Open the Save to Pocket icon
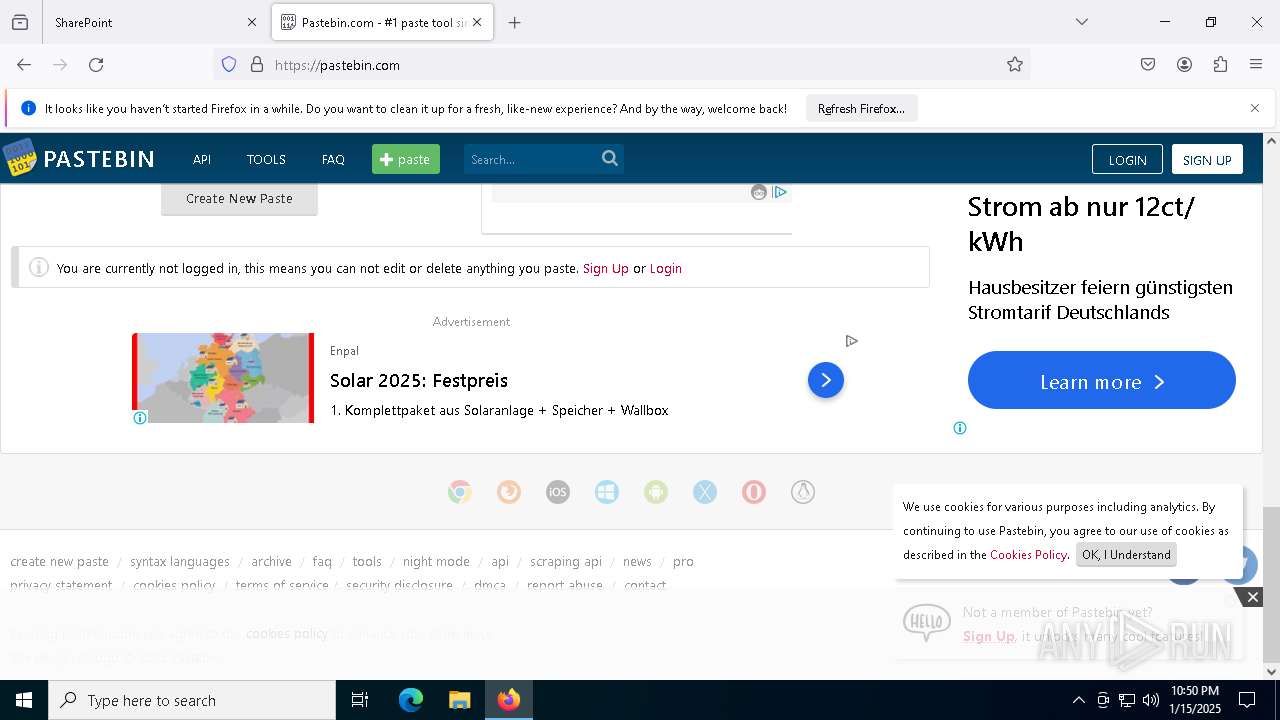 point(1148,65)
